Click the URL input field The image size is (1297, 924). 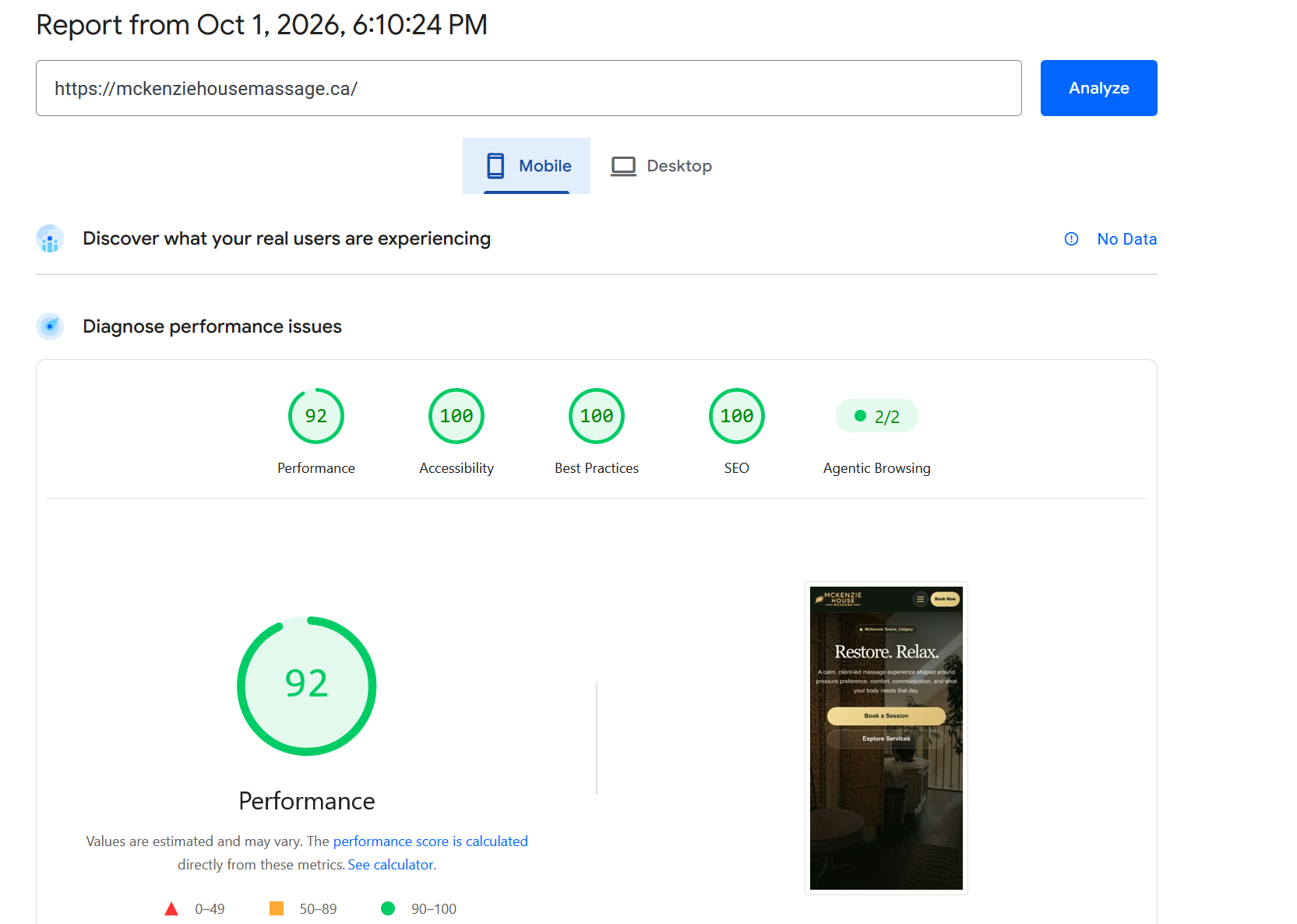(x=529, y=88)
